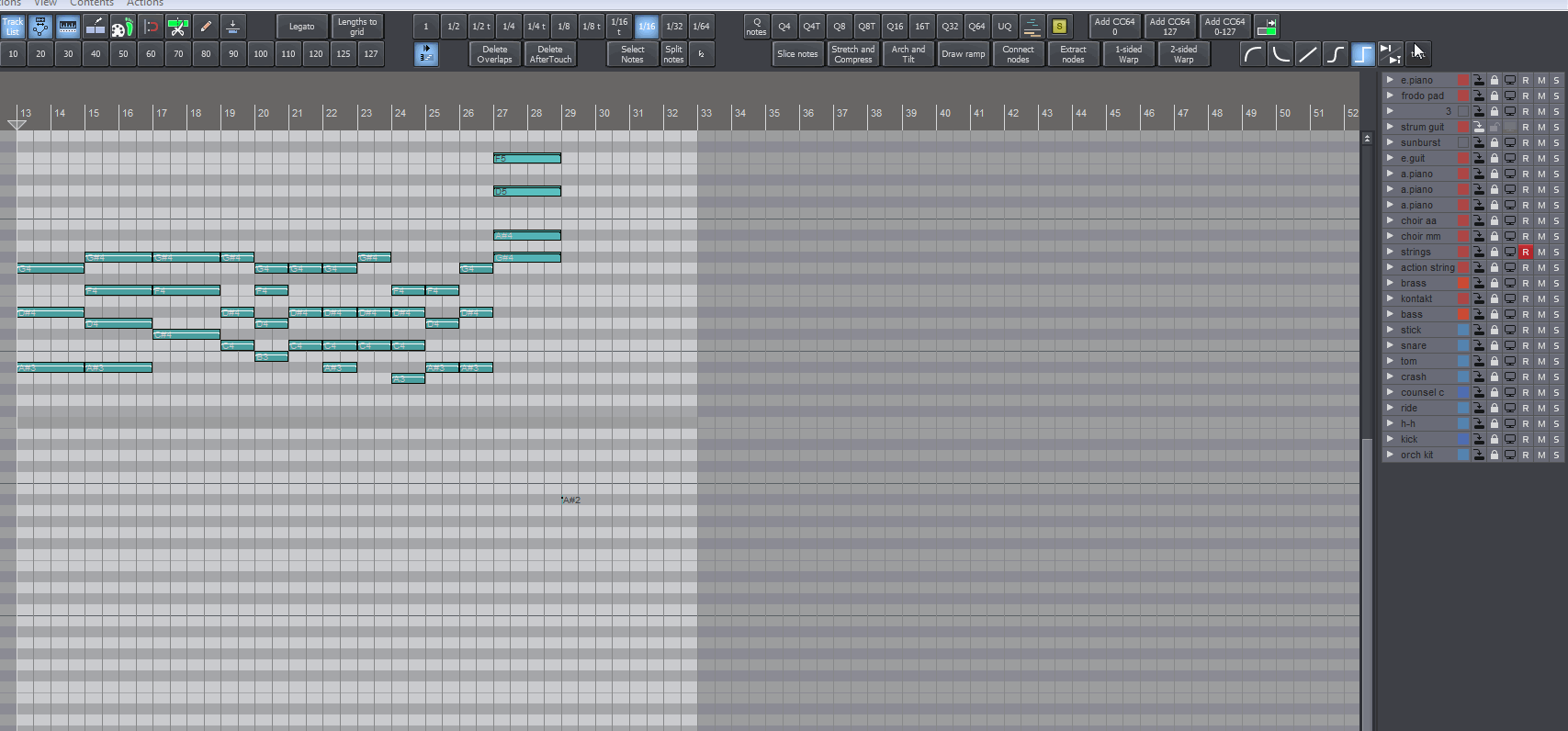Select the straight line ramp icon
1568x731 pixels.
[x=1308, y=54]
